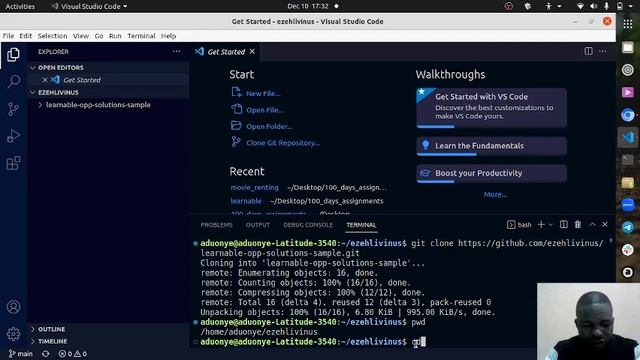
Task: Open the Visual Studio Code app menu
Action: (89, 6)
